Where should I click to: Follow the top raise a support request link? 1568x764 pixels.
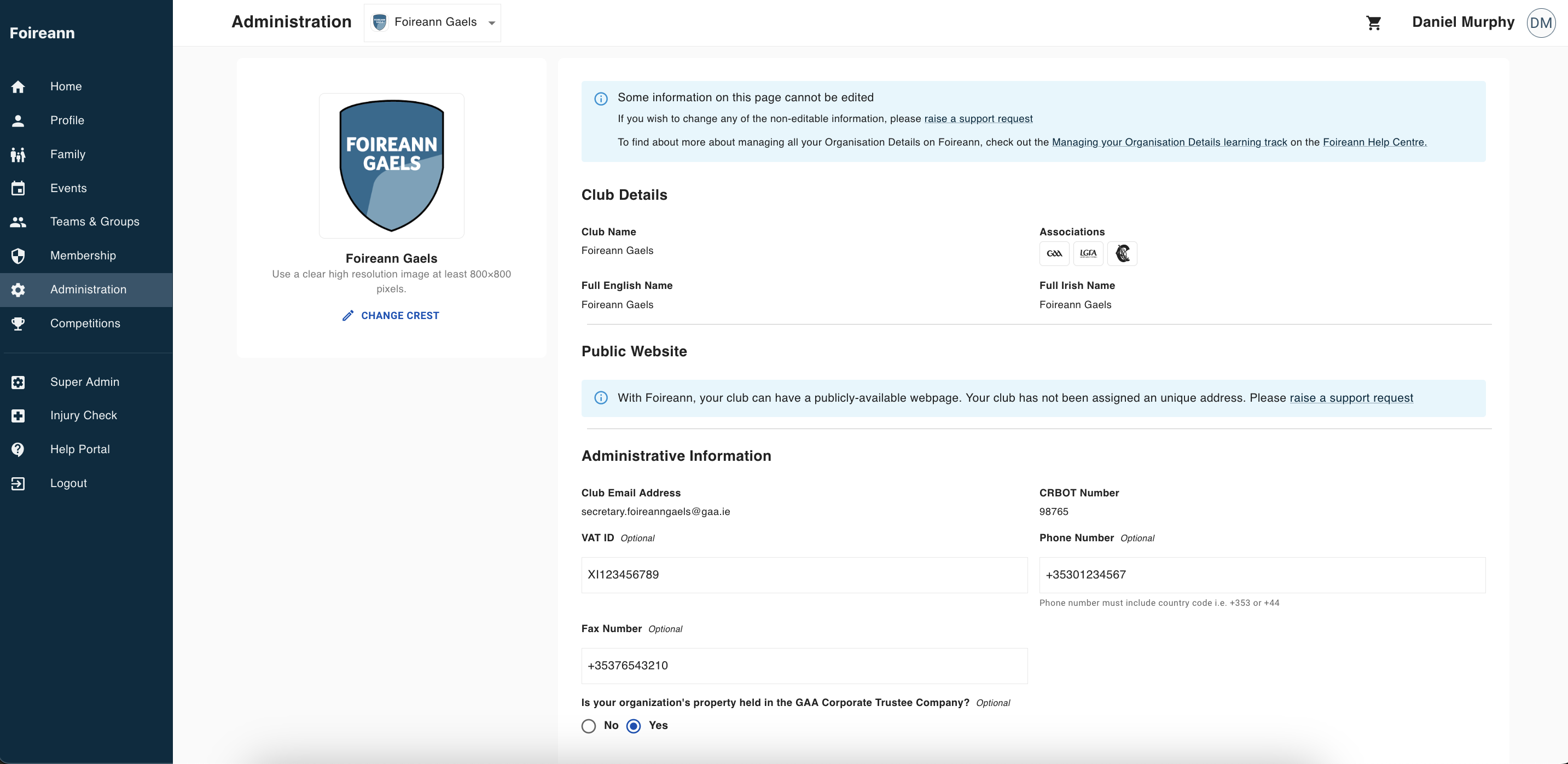[978, 119]
